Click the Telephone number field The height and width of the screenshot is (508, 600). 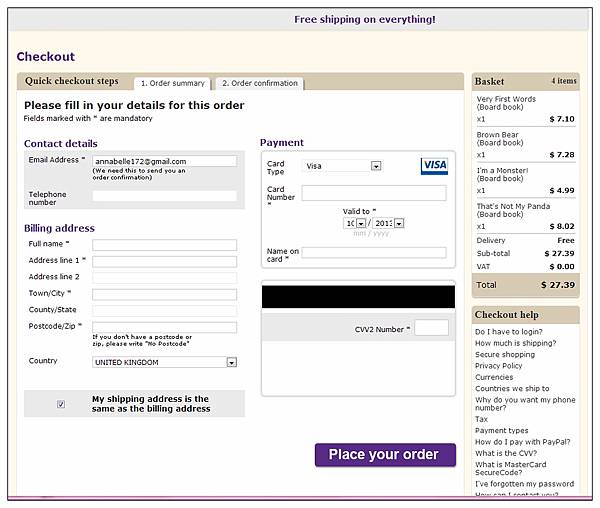(x=165, y=196)
